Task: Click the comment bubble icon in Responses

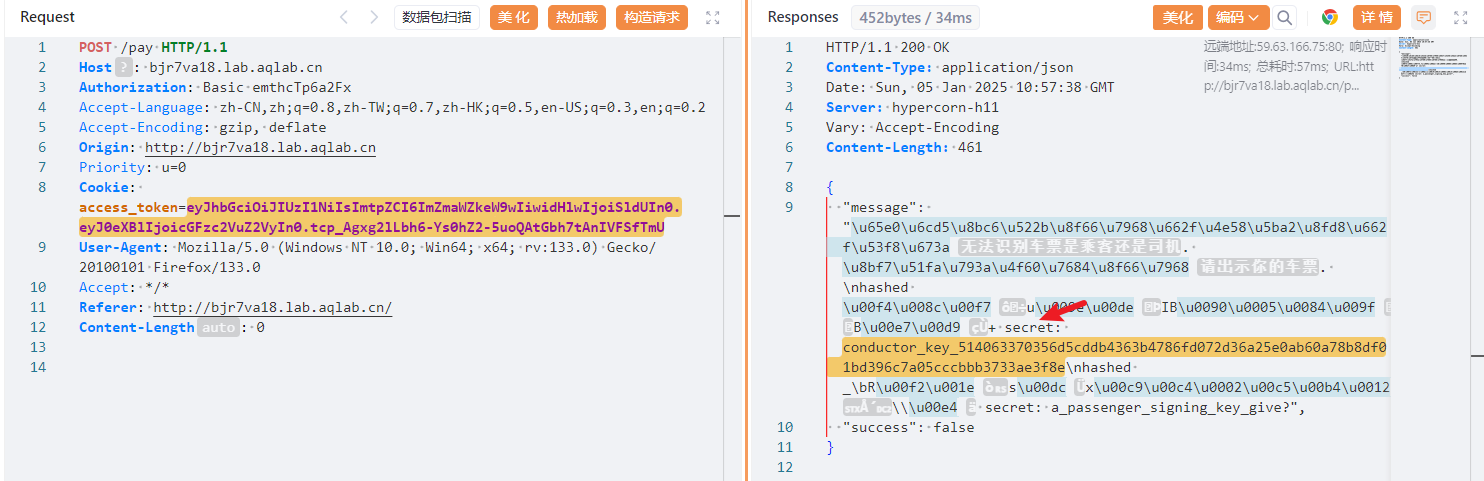Action: (1423, 17)
